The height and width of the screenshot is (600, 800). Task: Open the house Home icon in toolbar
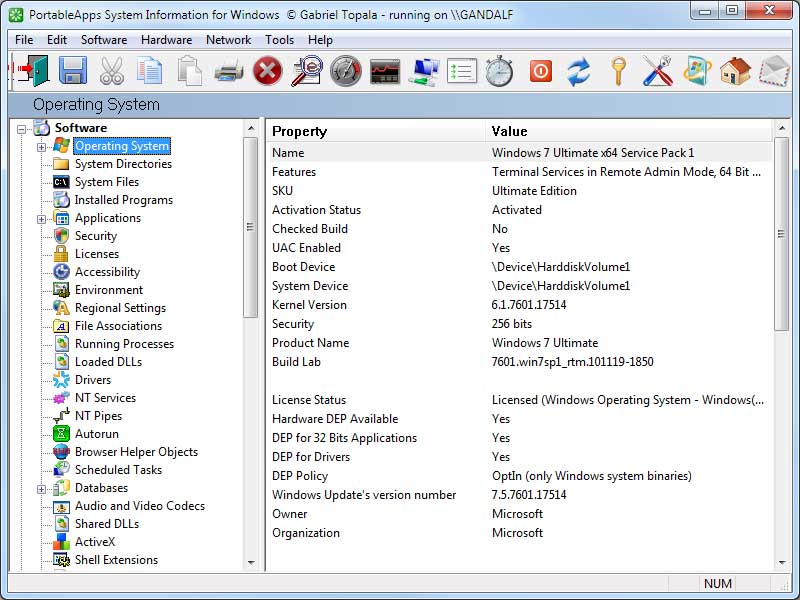pyautogui.click(x=735, y=71)
